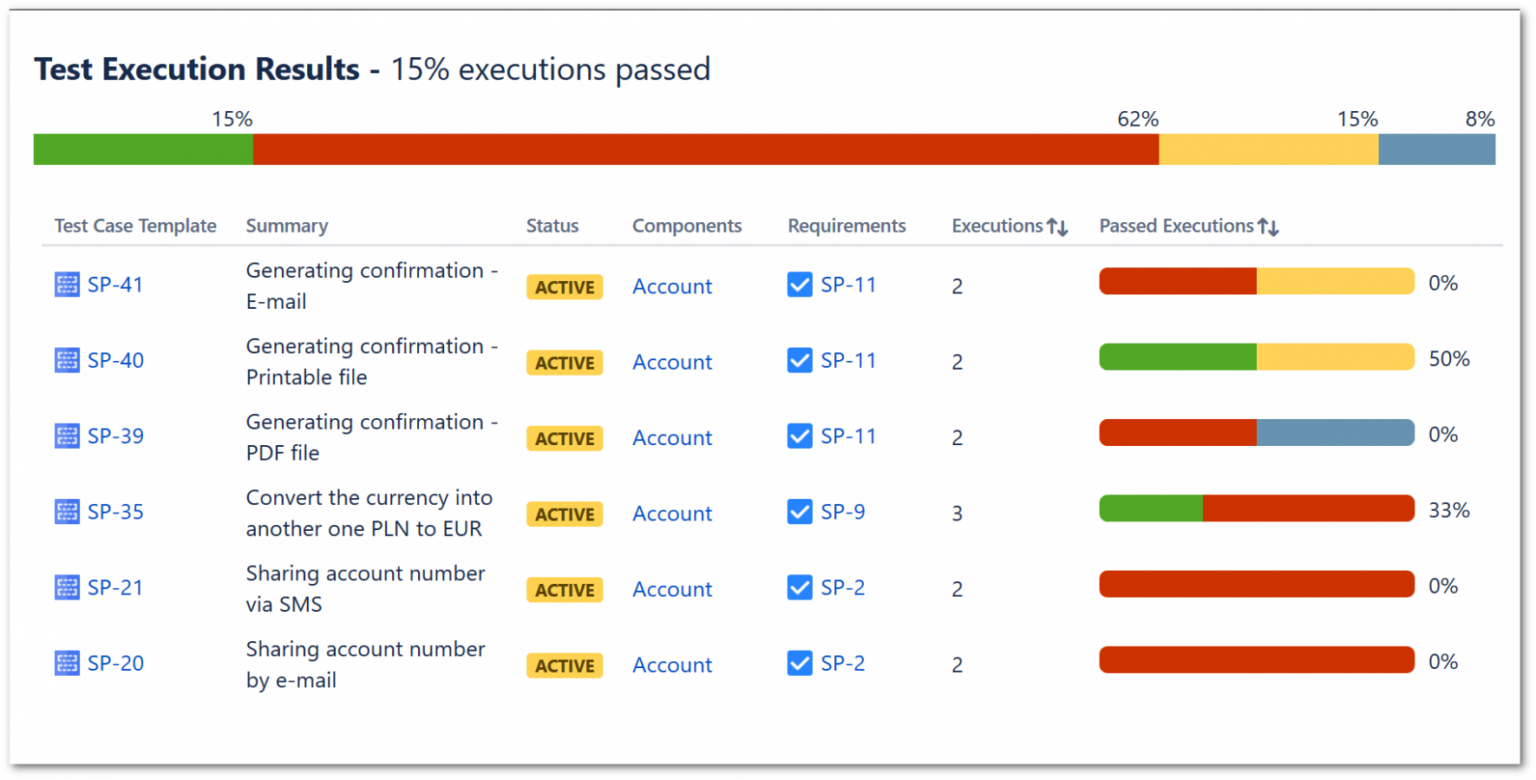
Task: Click the test case template icon for SP-39
Action: pos(66,436)
